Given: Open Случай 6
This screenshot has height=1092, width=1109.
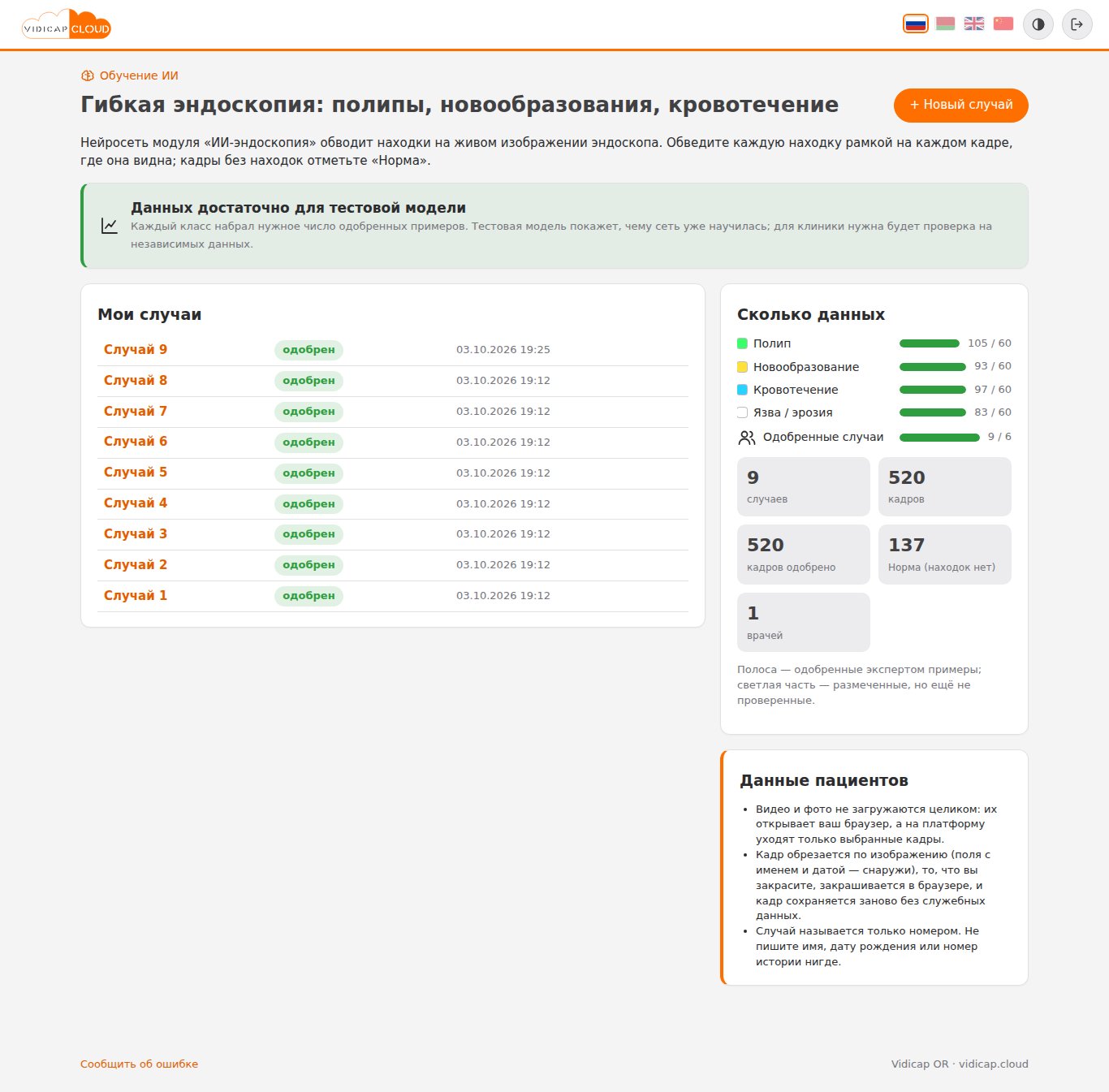Looking at the screenshot, I should point(136,442).
